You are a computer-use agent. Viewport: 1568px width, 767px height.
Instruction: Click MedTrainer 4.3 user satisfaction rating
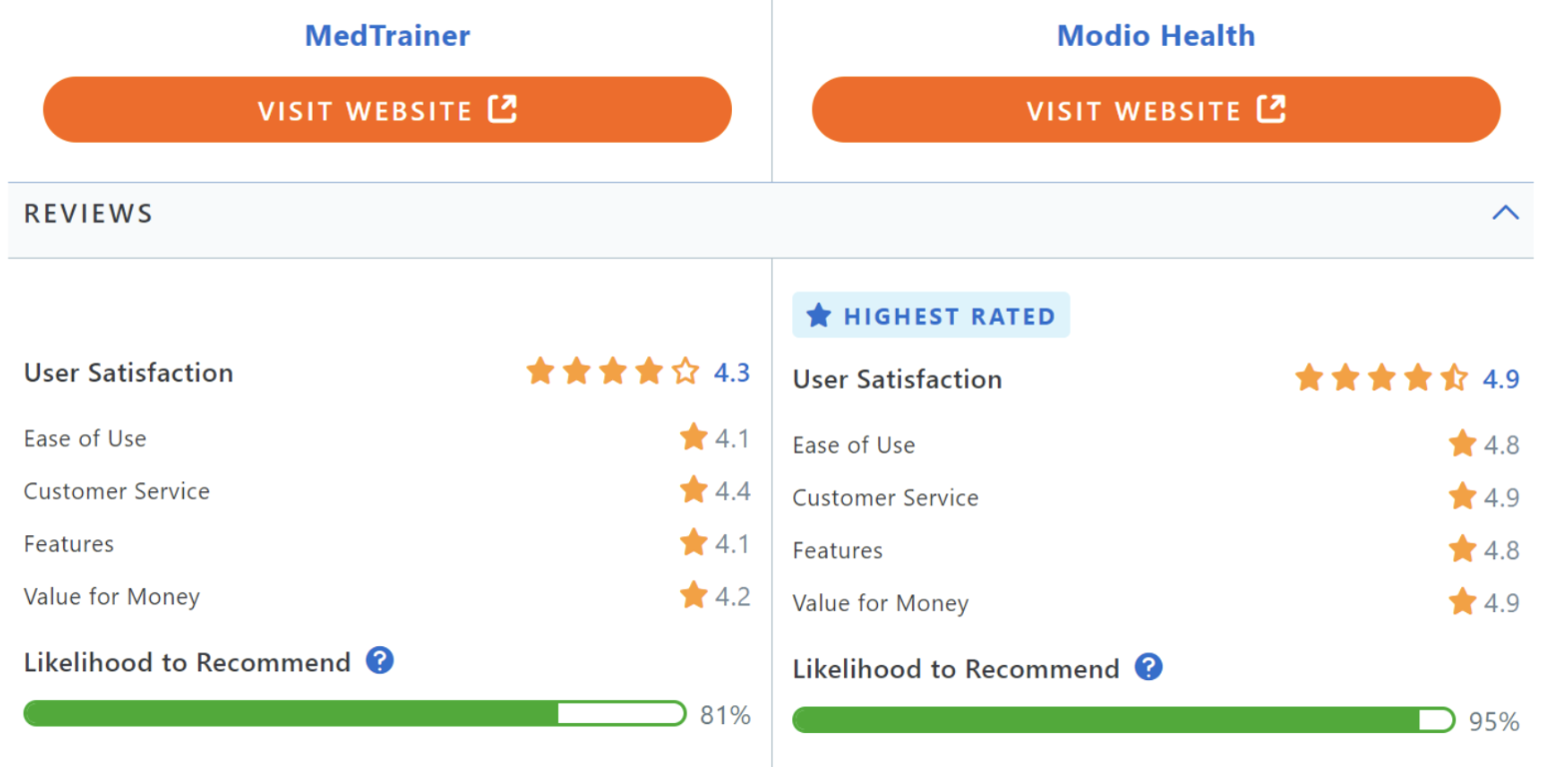click(x=732, y=373)
